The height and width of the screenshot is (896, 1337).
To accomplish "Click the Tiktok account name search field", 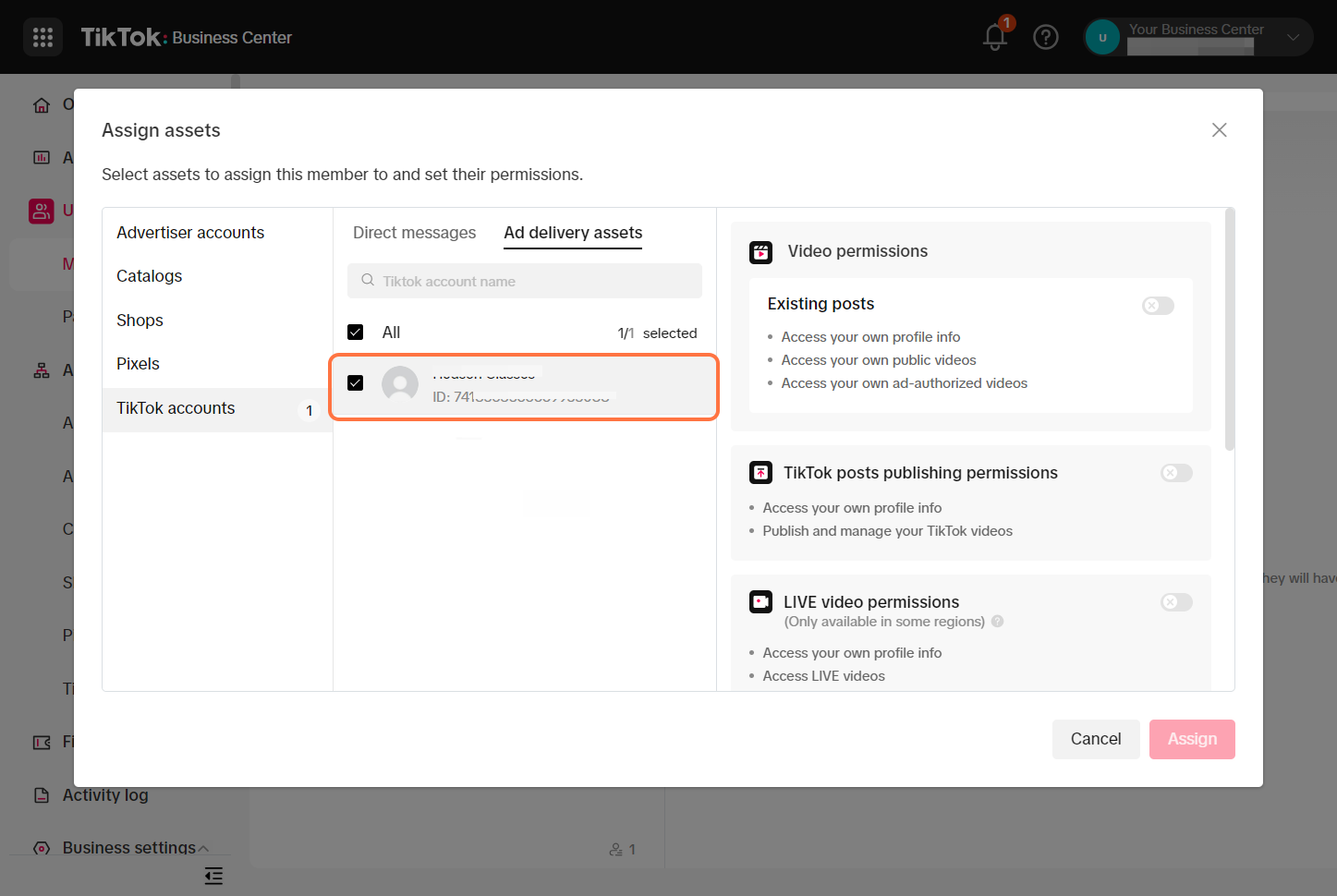I will [525, 282].
